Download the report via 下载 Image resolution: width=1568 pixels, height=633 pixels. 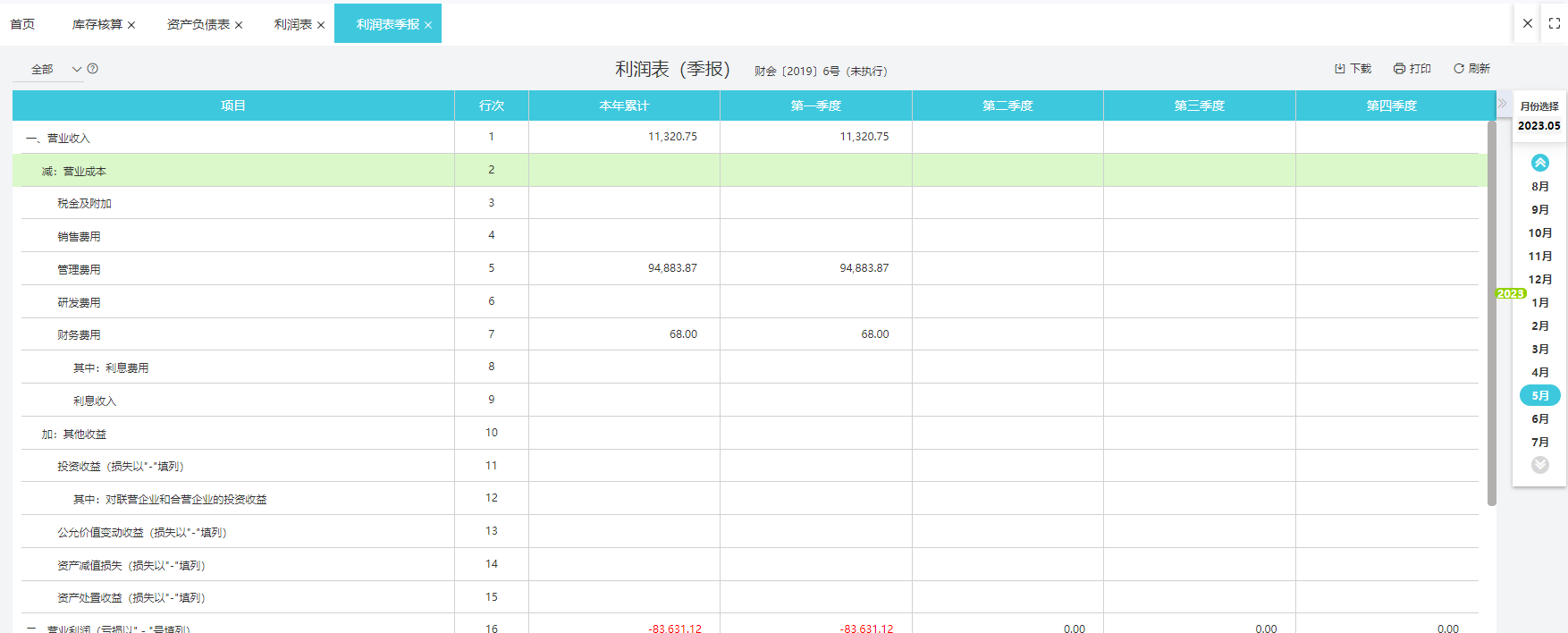pos(1353,68)
